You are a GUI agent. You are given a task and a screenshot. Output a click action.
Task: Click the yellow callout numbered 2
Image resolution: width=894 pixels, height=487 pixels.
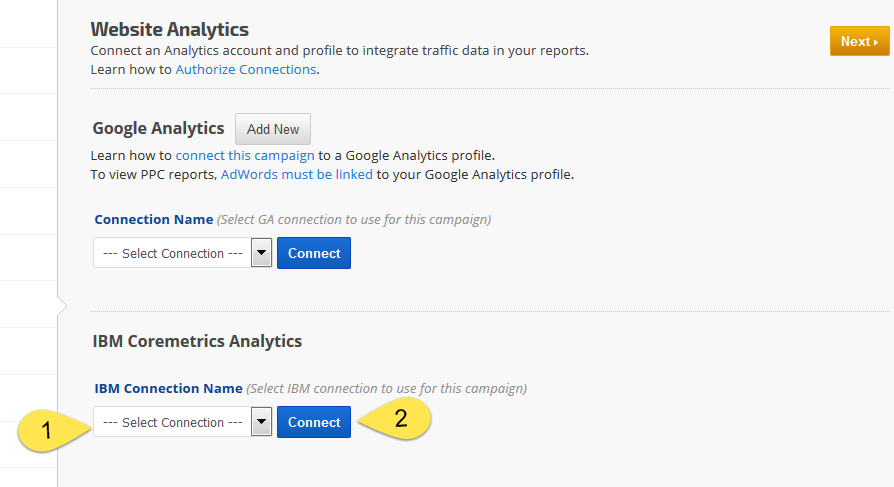(x=398, y=419)
